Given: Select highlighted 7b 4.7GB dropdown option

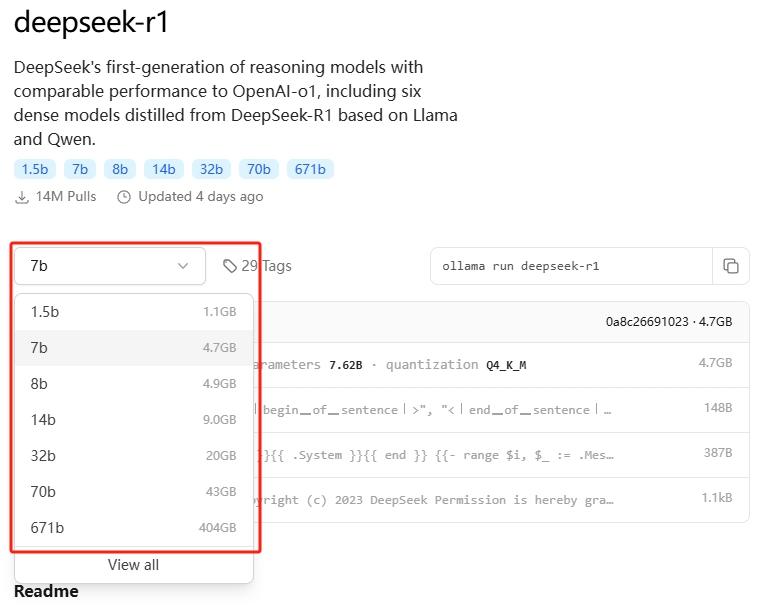Looking at the screenshot, I should [134, 348].
